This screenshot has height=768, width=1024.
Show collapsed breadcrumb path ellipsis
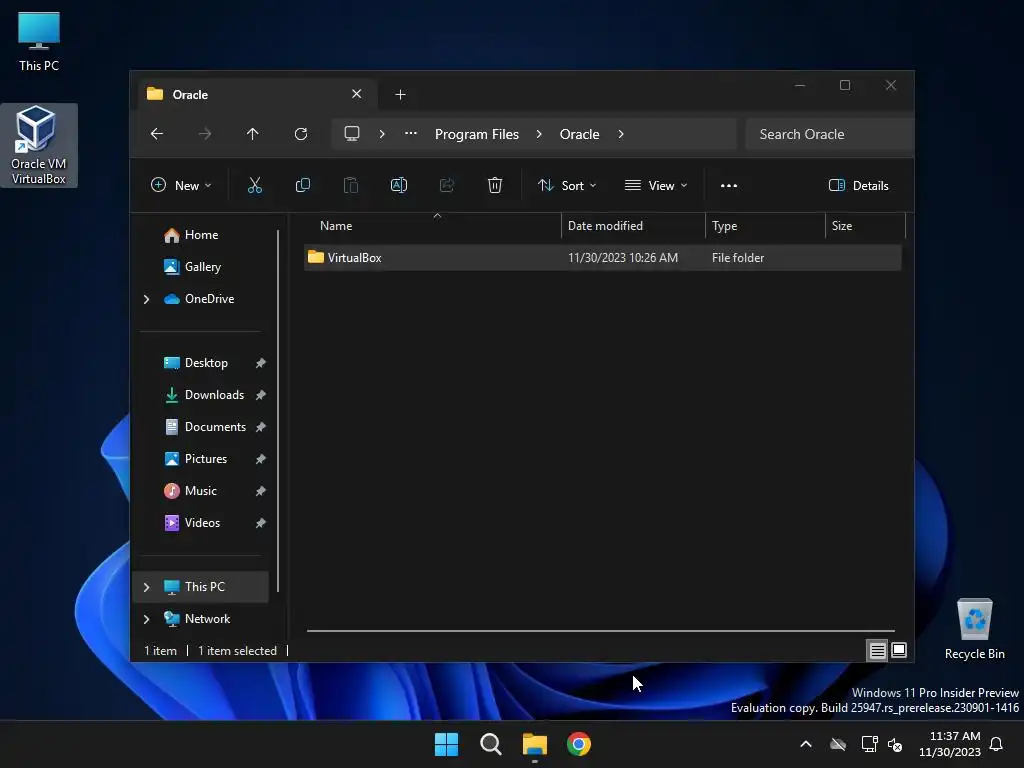(x=411, y=133)
